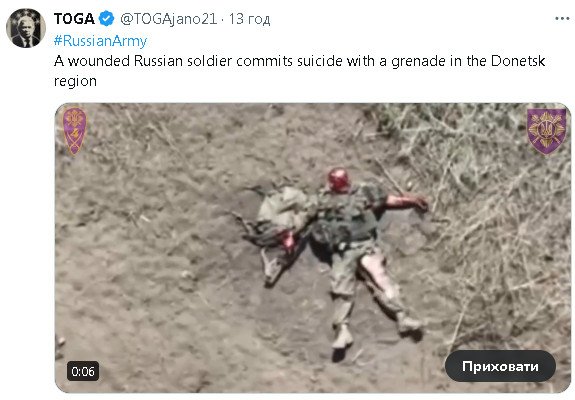The width and height of the screenshot is (575, 400).
Task: Click the bottom edge of the video frame
Action: (x=313, y=392)
